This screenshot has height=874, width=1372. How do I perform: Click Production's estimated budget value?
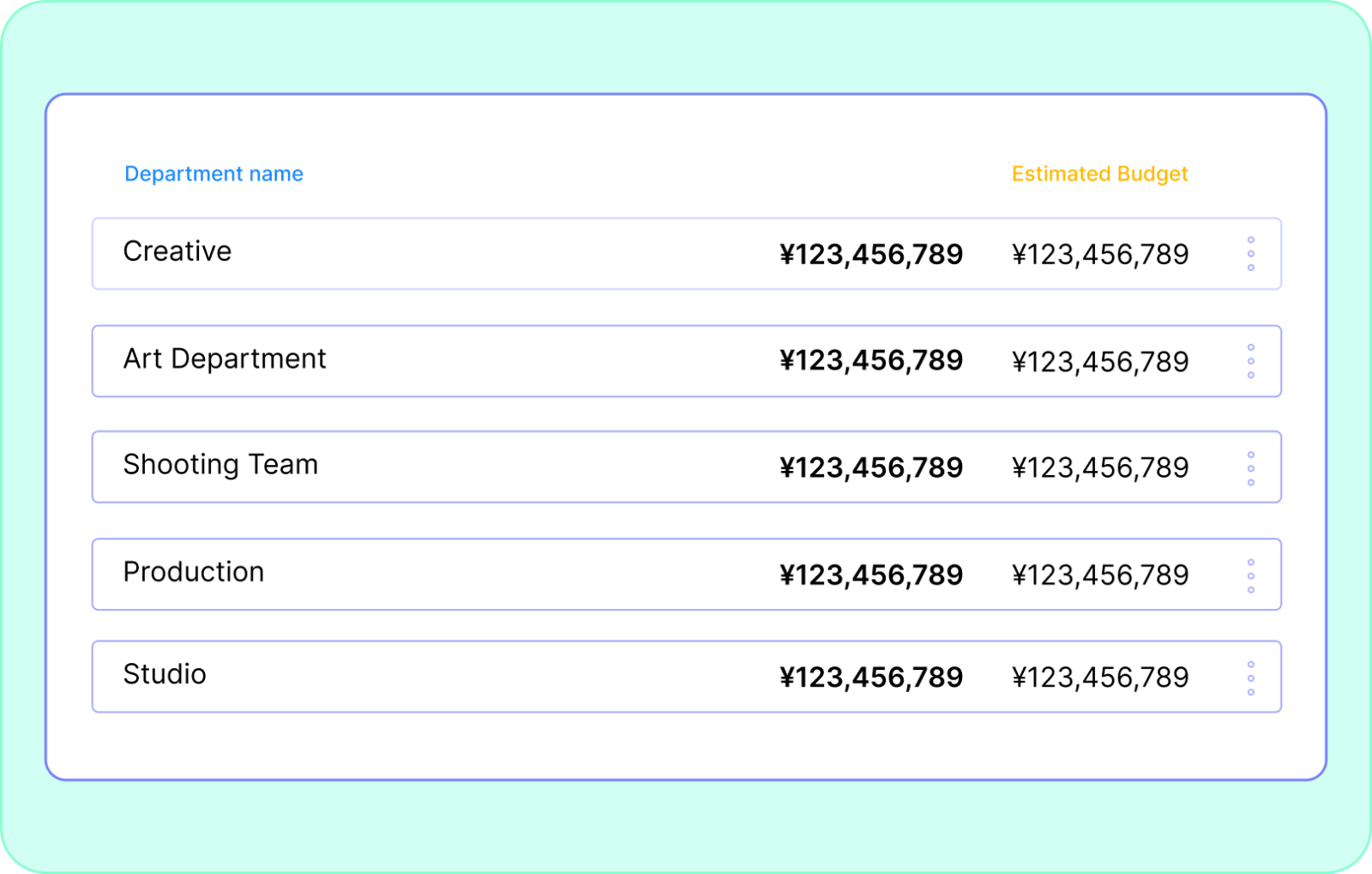point(1099,576)
